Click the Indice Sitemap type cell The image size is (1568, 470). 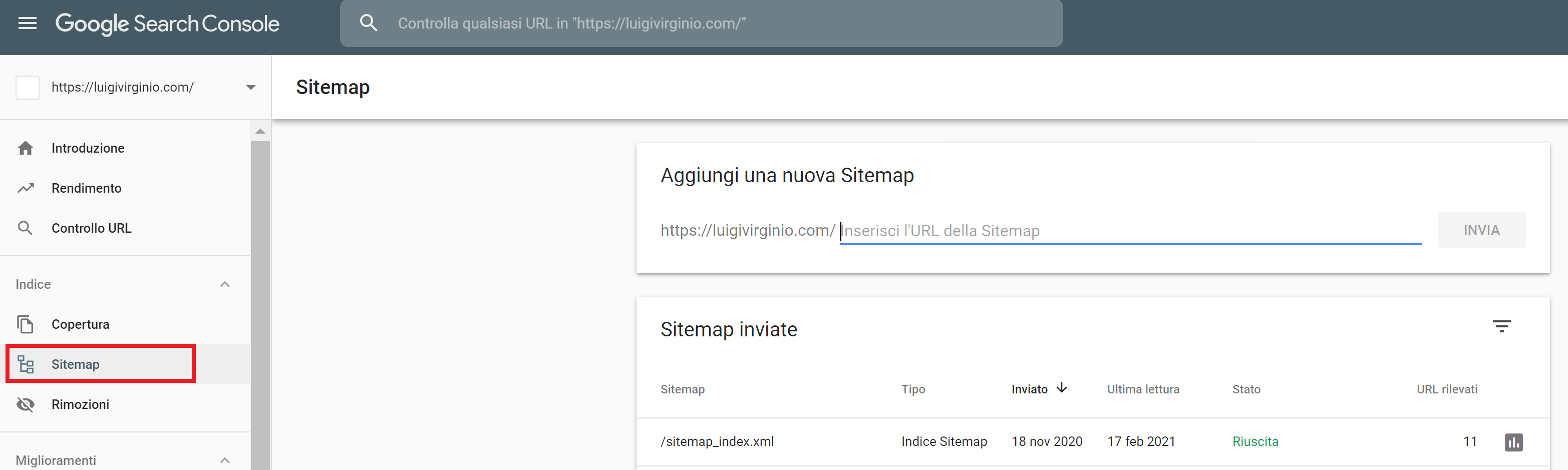tap(944, 441)
